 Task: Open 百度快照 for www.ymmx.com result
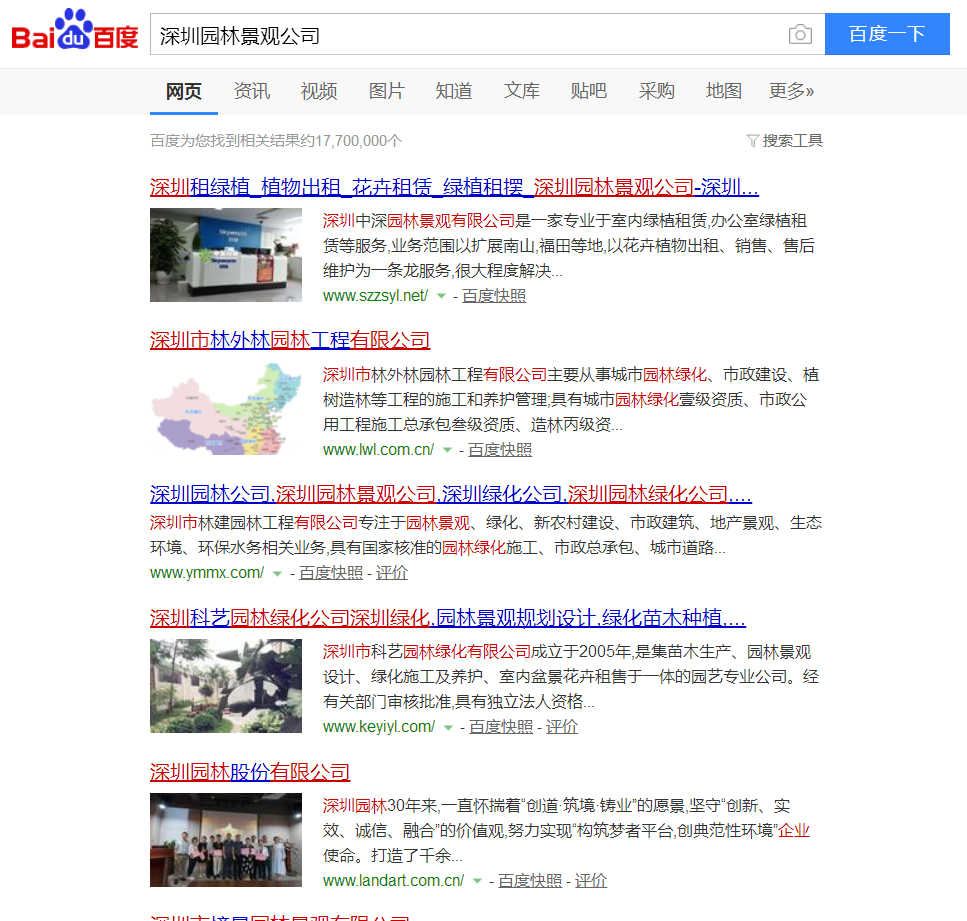pyautogui.click(x=331, y=572)
